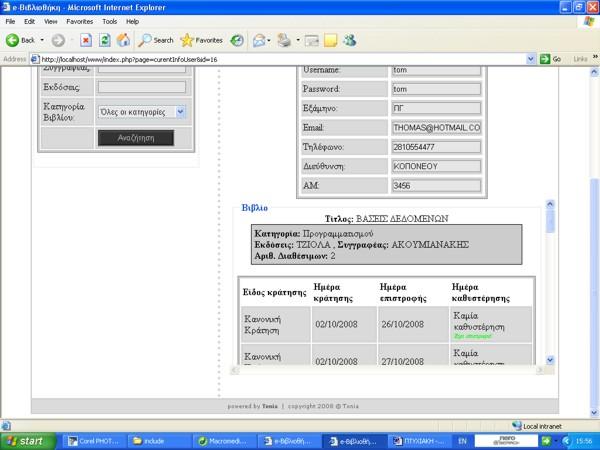Expand the Links toolbar chevron
Viewport: 600px width, 450px height.
(595, 57)
